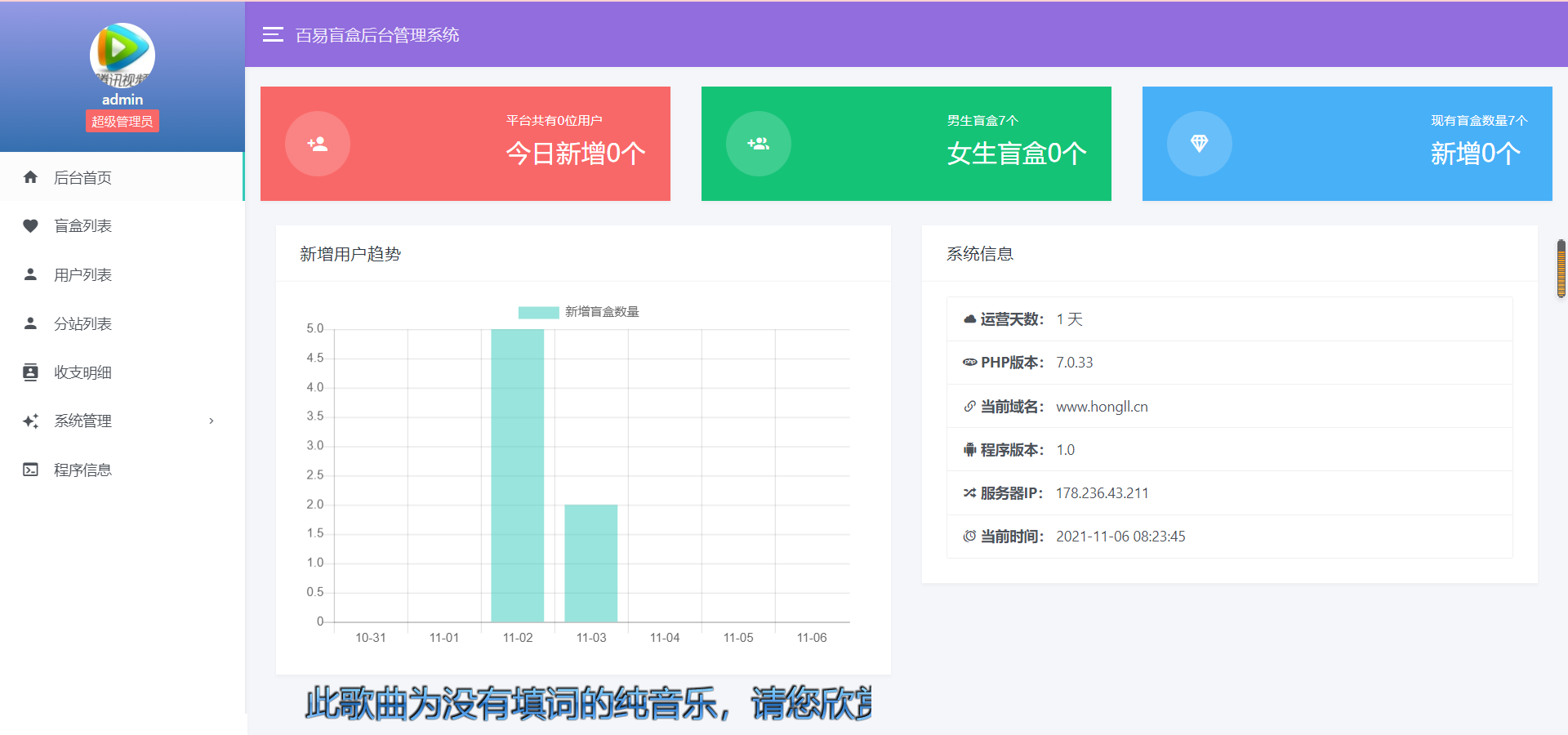The width and height of the screenshot is (1568, 735).
Task: Toggle the 新增盲盒数量 chart legend swatch
Action: pyautogui.click(x=538, y=312)
